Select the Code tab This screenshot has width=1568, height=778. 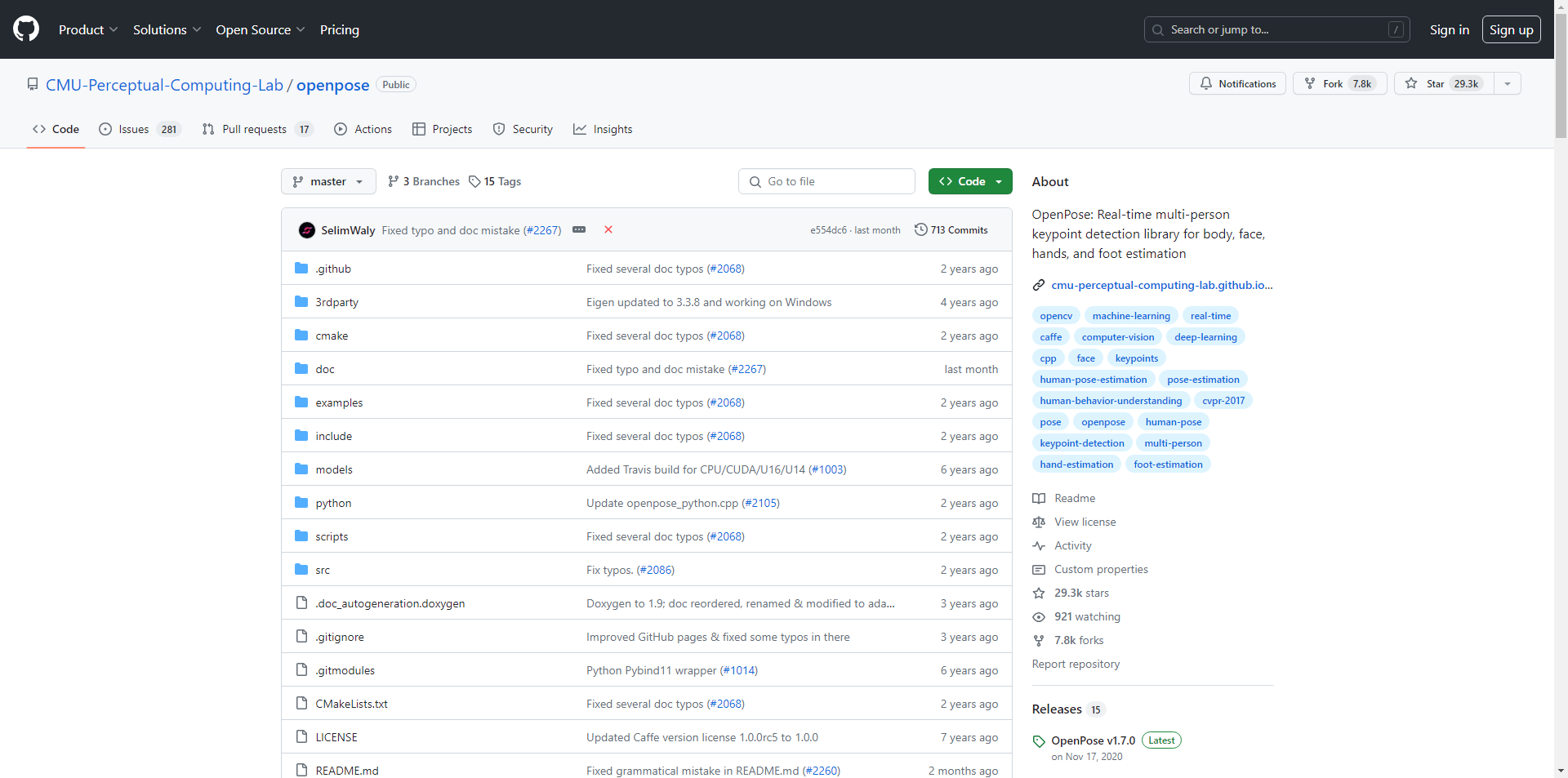[56, 129]
